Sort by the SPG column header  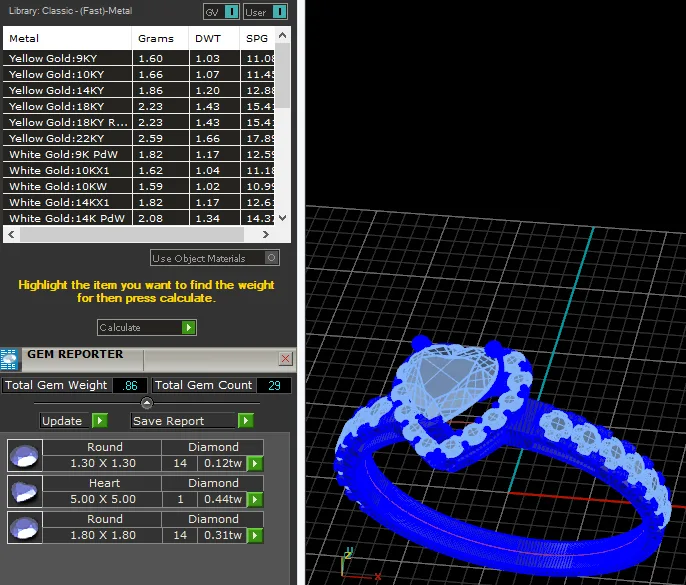(x=258, y=39)
